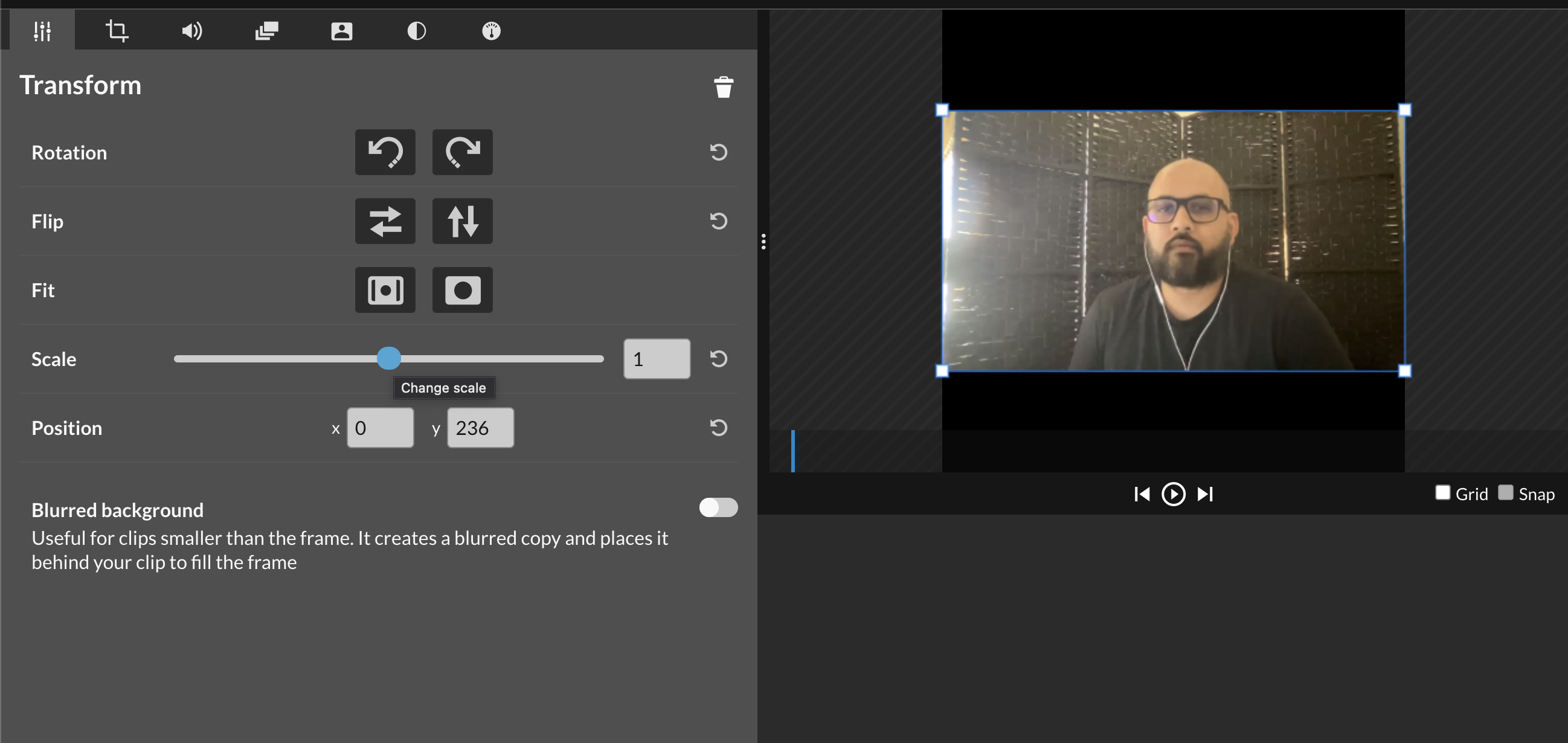Reset Position values
Viewport: 1568px width, 743px height.
pos(718,428)
